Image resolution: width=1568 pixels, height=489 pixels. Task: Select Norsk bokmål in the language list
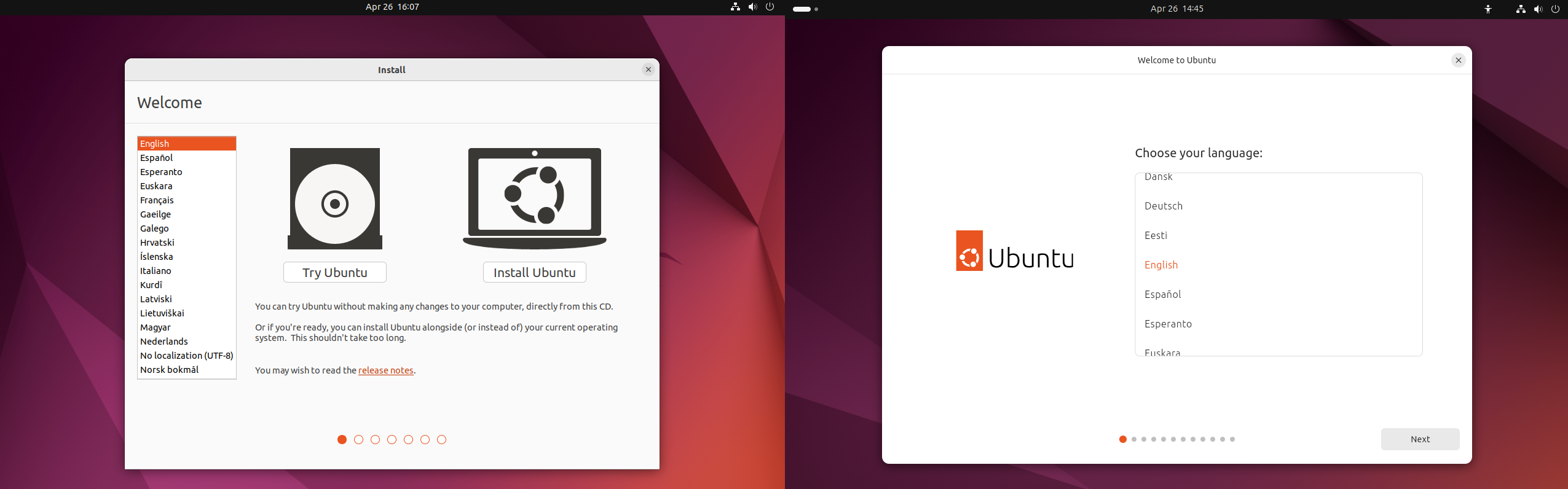pyautogui.click(x=187, y=370)
